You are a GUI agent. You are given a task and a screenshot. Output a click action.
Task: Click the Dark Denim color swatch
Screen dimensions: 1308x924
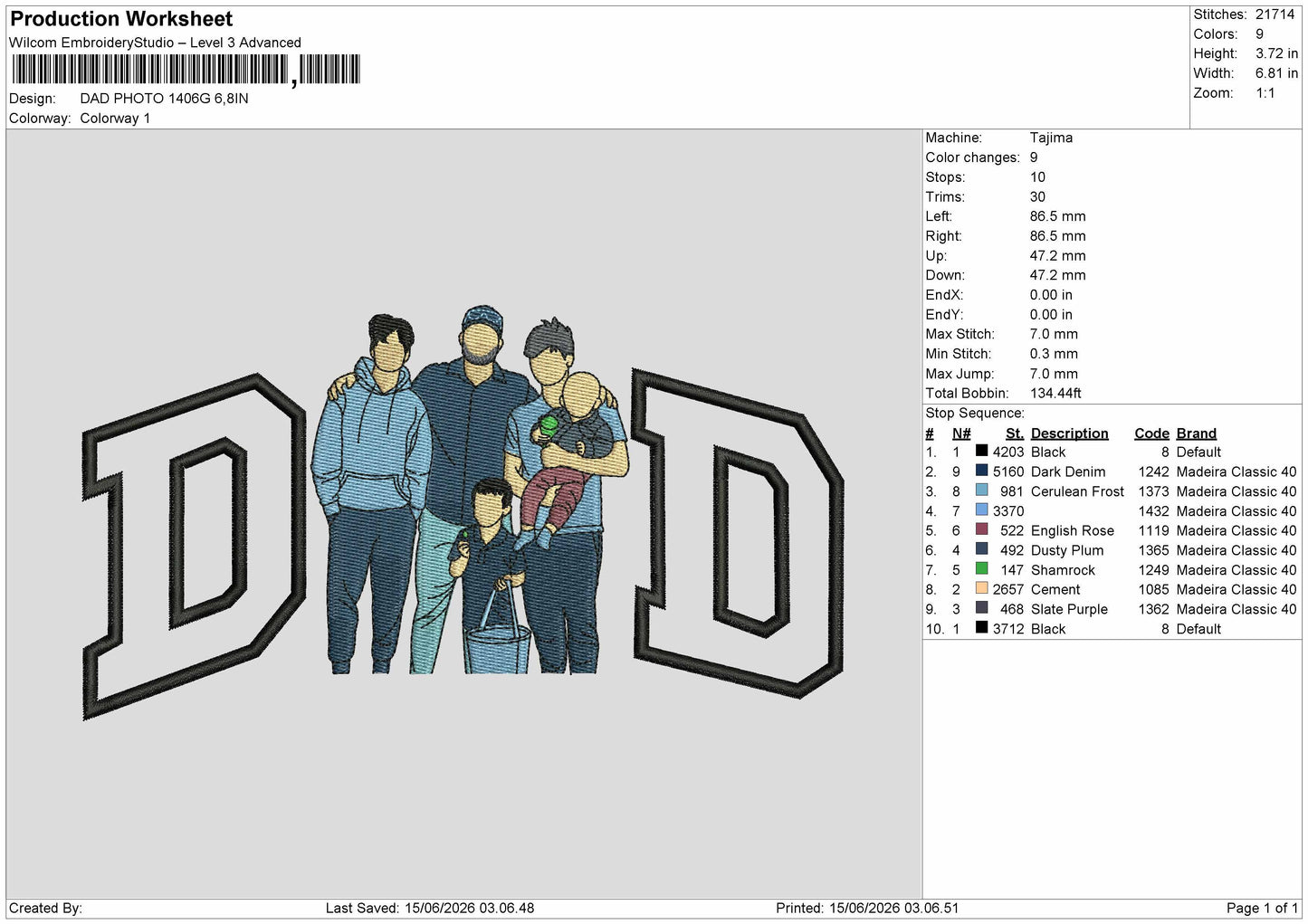981,471
